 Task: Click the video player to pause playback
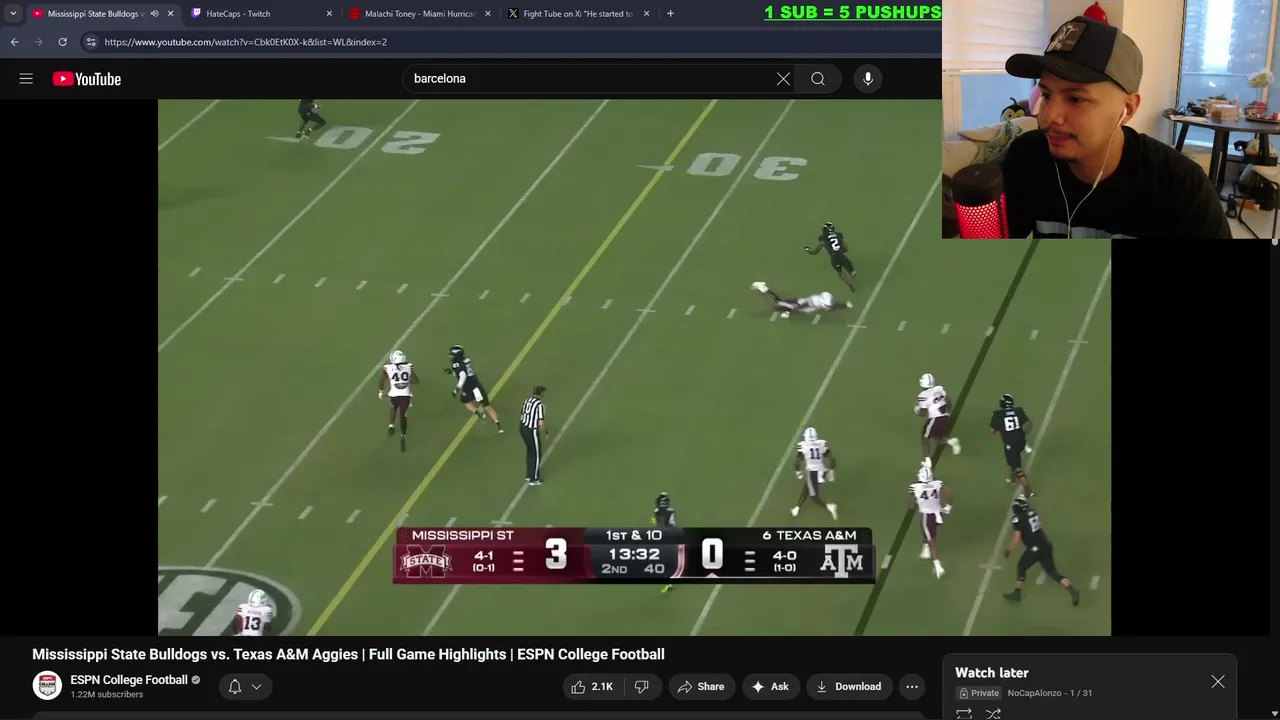634,367
